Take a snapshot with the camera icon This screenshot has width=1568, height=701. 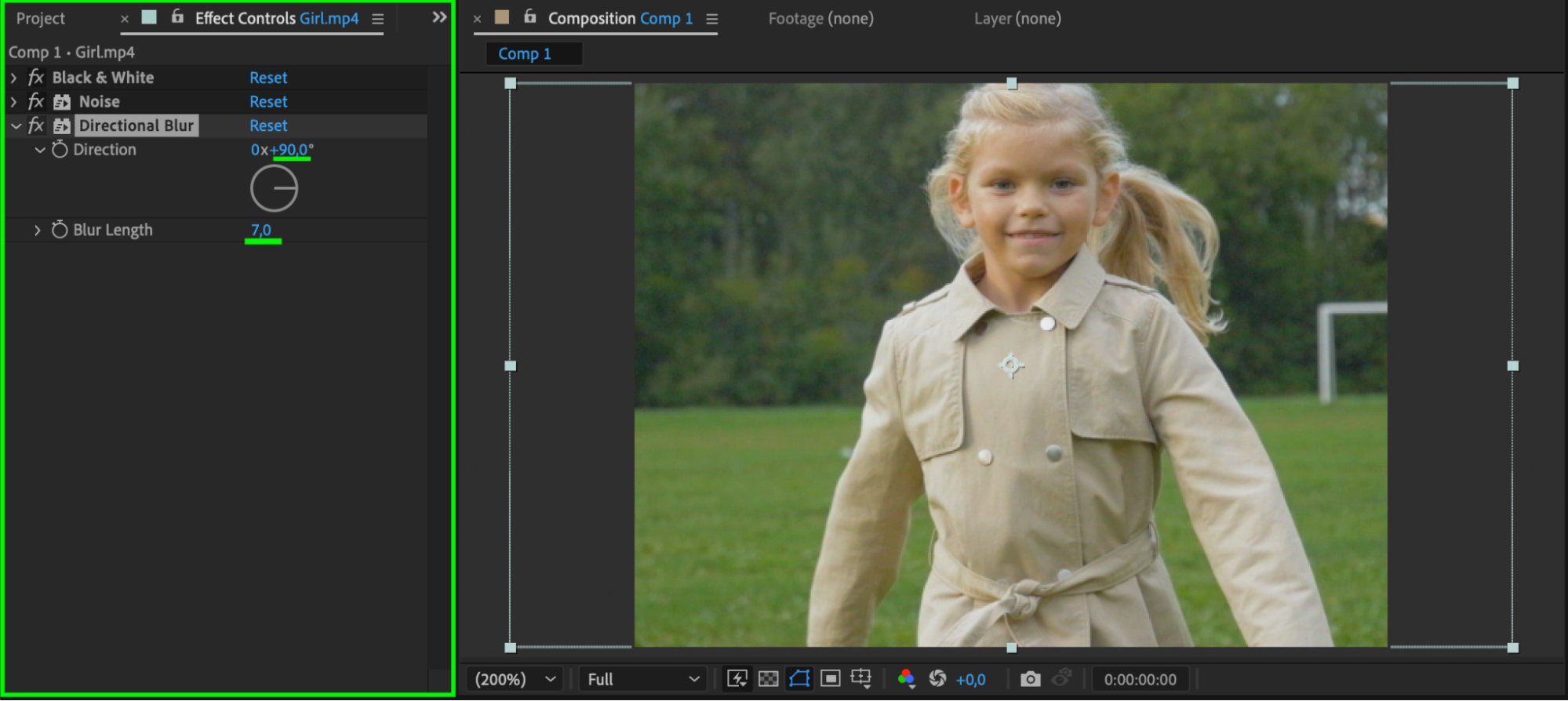tap(1030, 679)
